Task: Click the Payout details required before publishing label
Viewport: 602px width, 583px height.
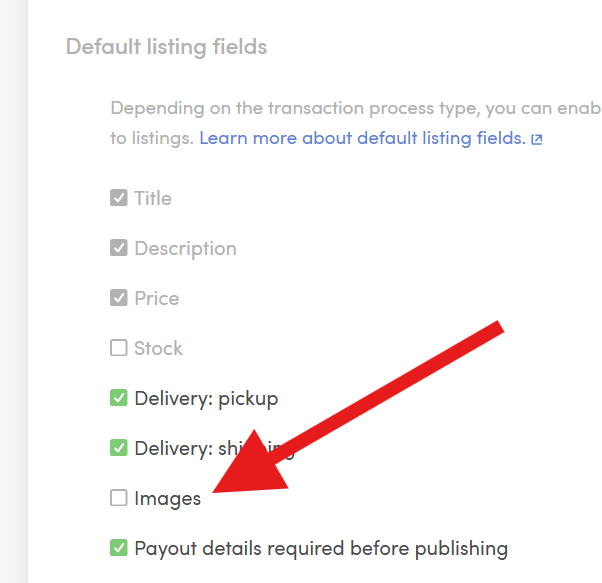Action: [x=321, y=549]
